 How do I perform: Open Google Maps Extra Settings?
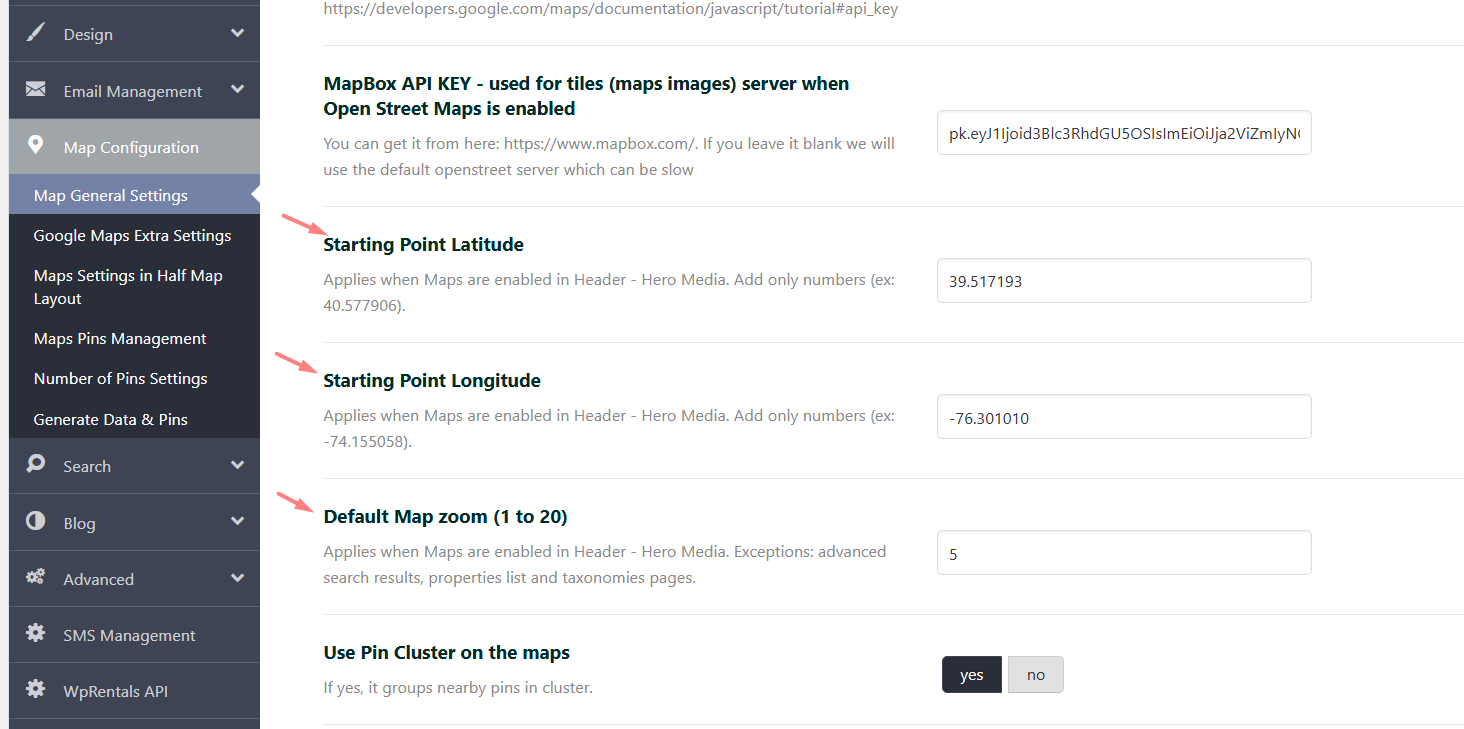click(x=132, y=236)
